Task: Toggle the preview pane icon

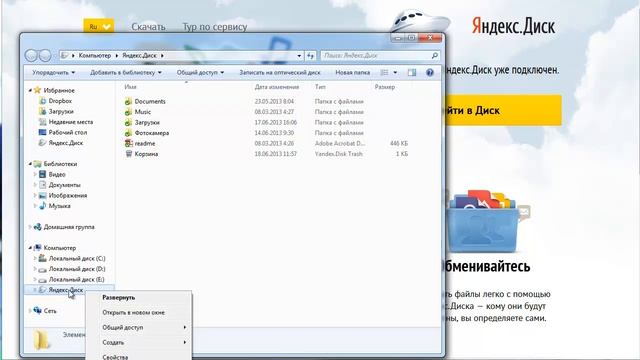Action: click(x=412, y=73)
